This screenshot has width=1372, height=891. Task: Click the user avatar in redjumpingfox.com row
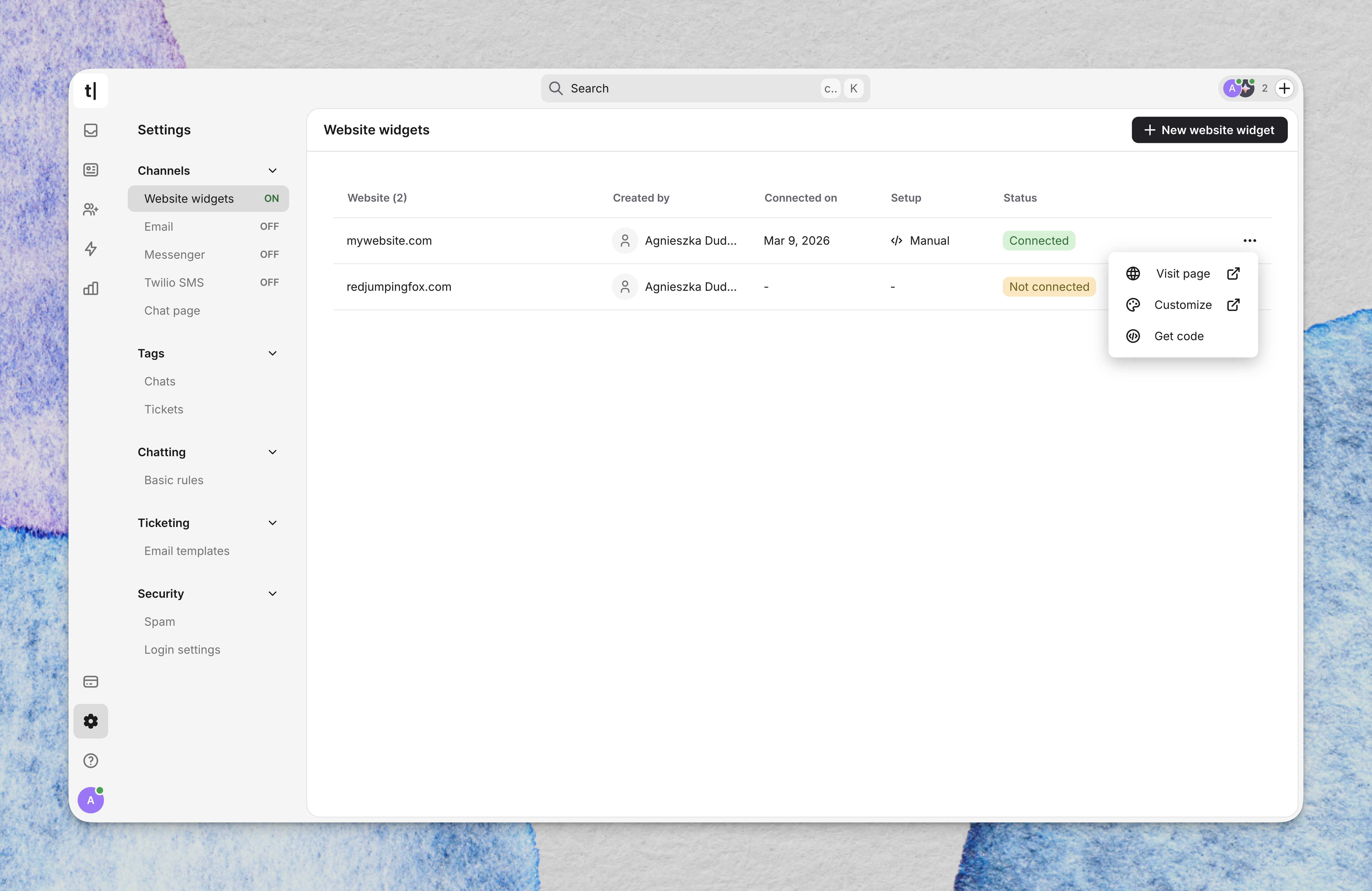pos(625,287)
